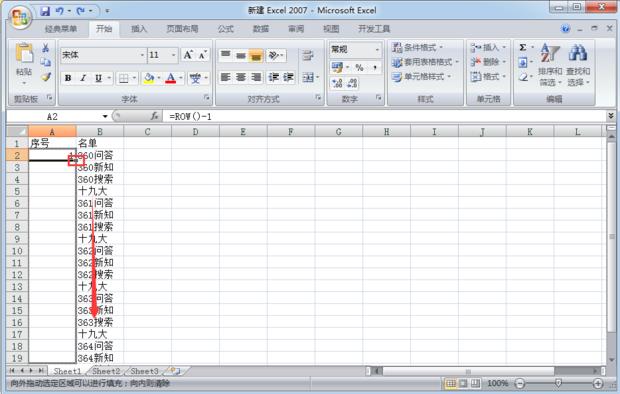Expand the 单元格样式 cell styles menu
Viewport: 620px width, 394px height.
coord(422,77)
